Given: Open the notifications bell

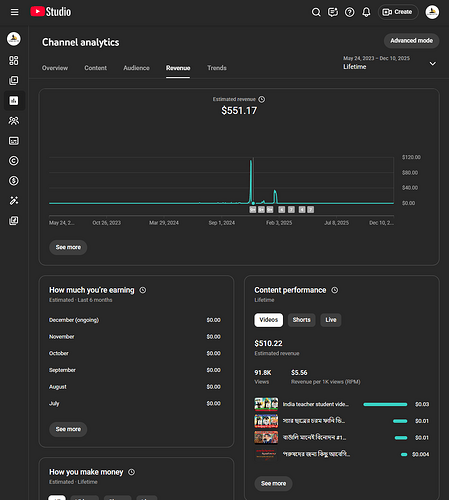Looking at the screenshot, I should tap(366, 12).
